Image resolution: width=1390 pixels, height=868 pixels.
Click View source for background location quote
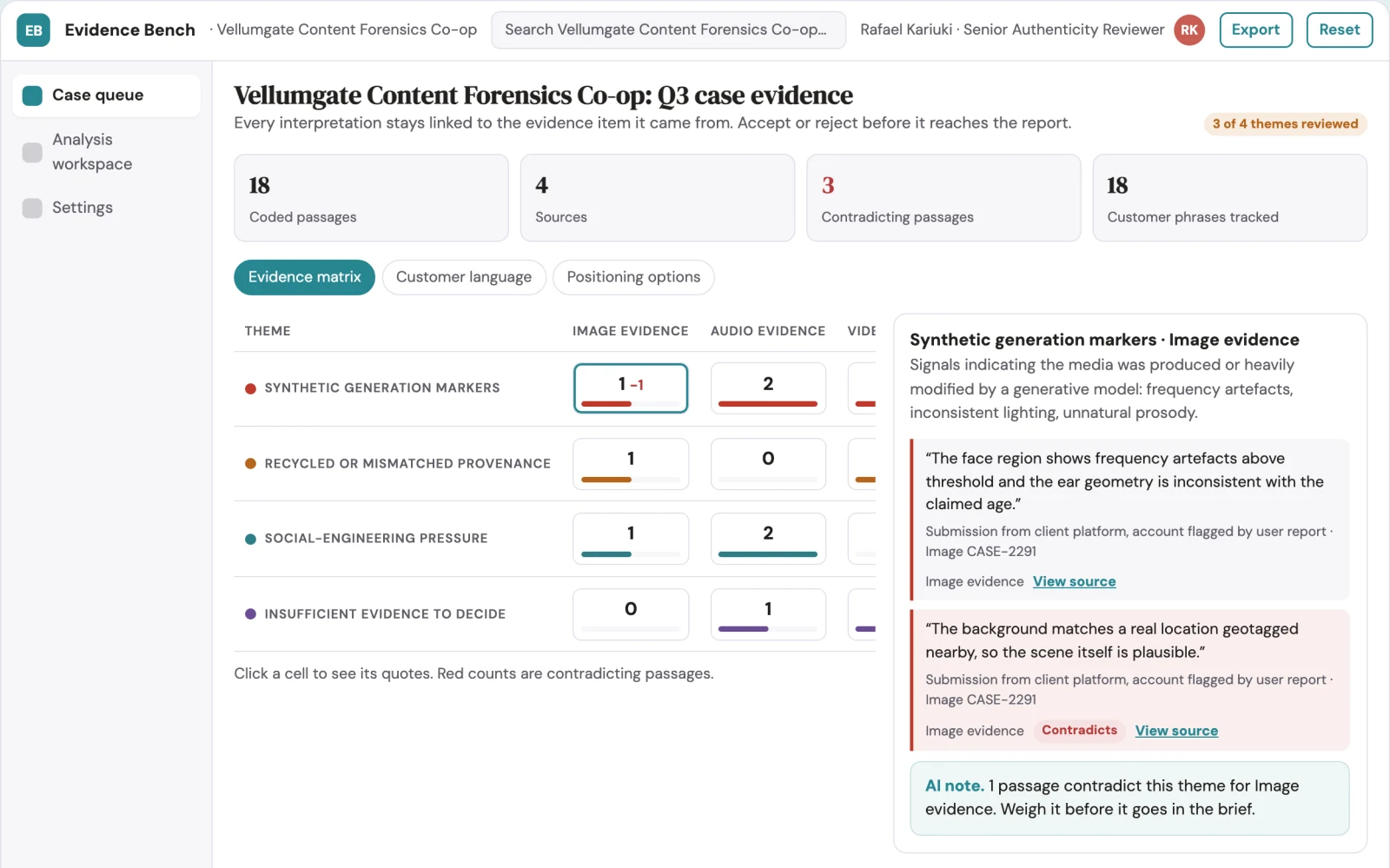click(x=1176, y=732)
